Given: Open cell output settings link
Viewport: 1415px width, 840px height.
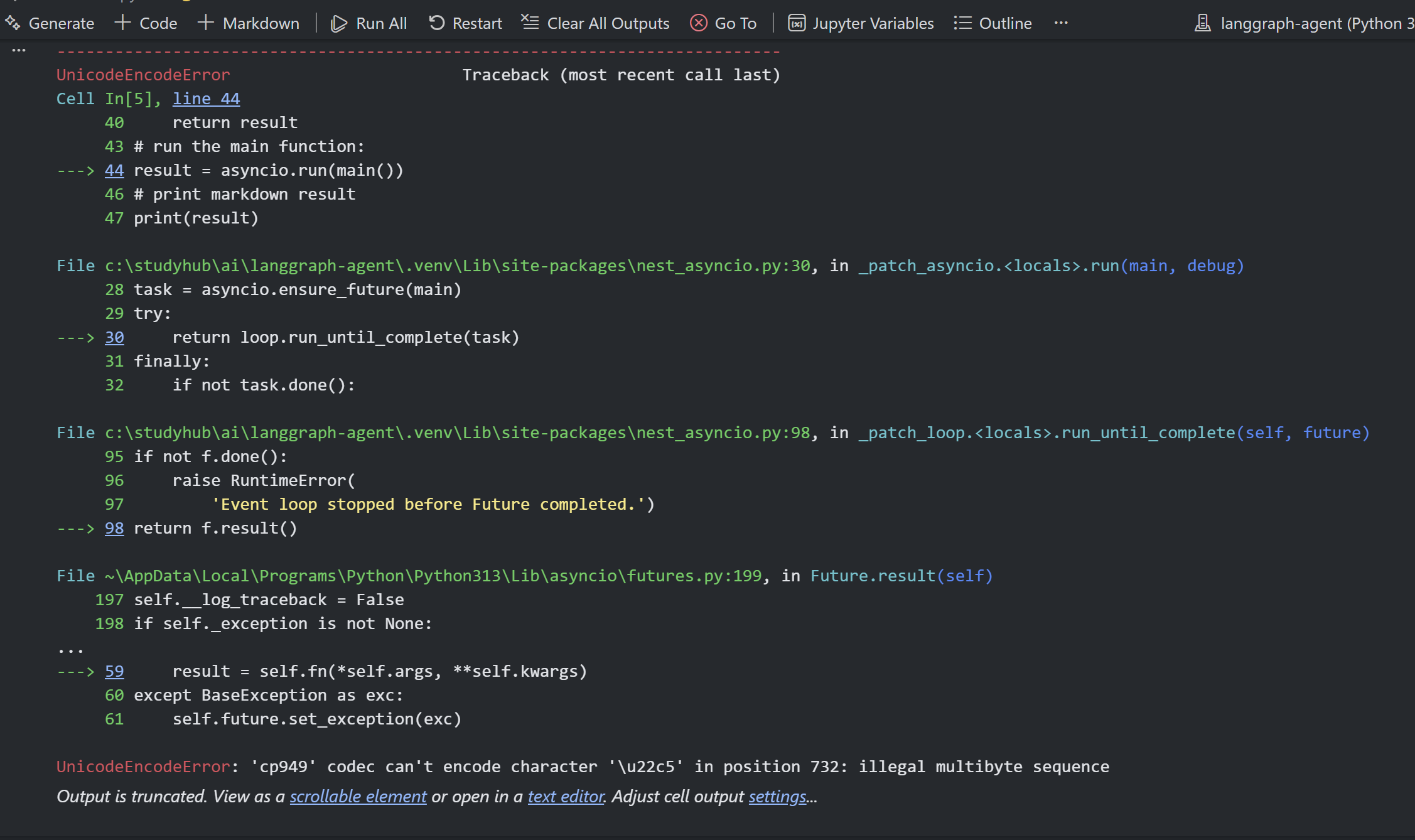Looking at the screenshot, I should coord(777,796).
